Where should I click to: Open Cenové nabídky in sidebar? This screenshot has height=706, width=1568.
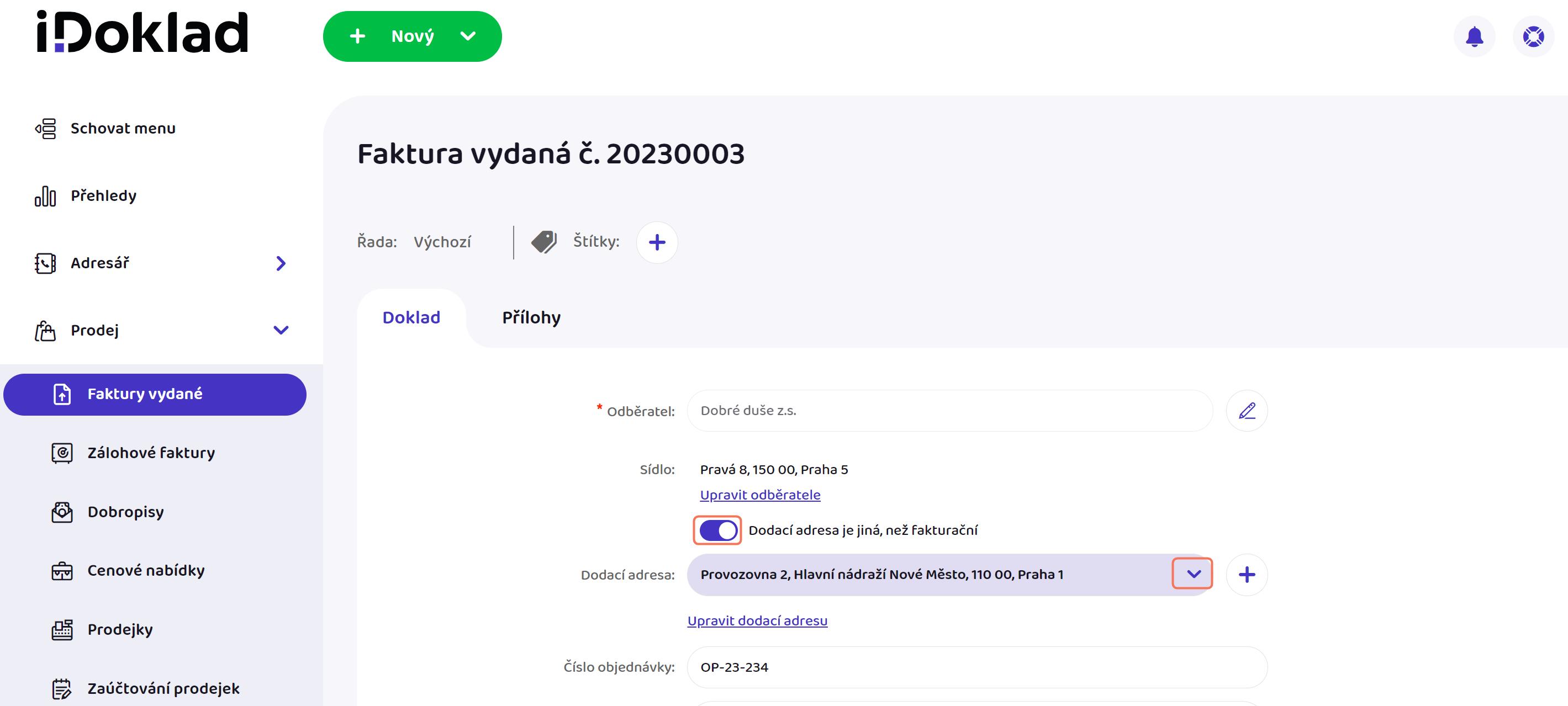[x=146, y=571]
